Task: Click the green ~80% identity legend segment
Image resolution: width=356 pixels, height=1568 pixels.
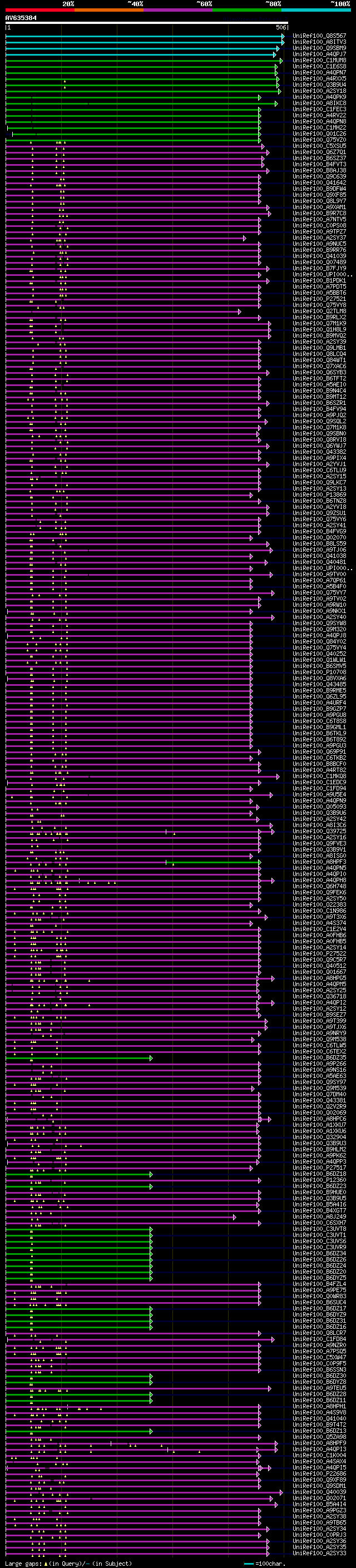Action: point(246,10)
